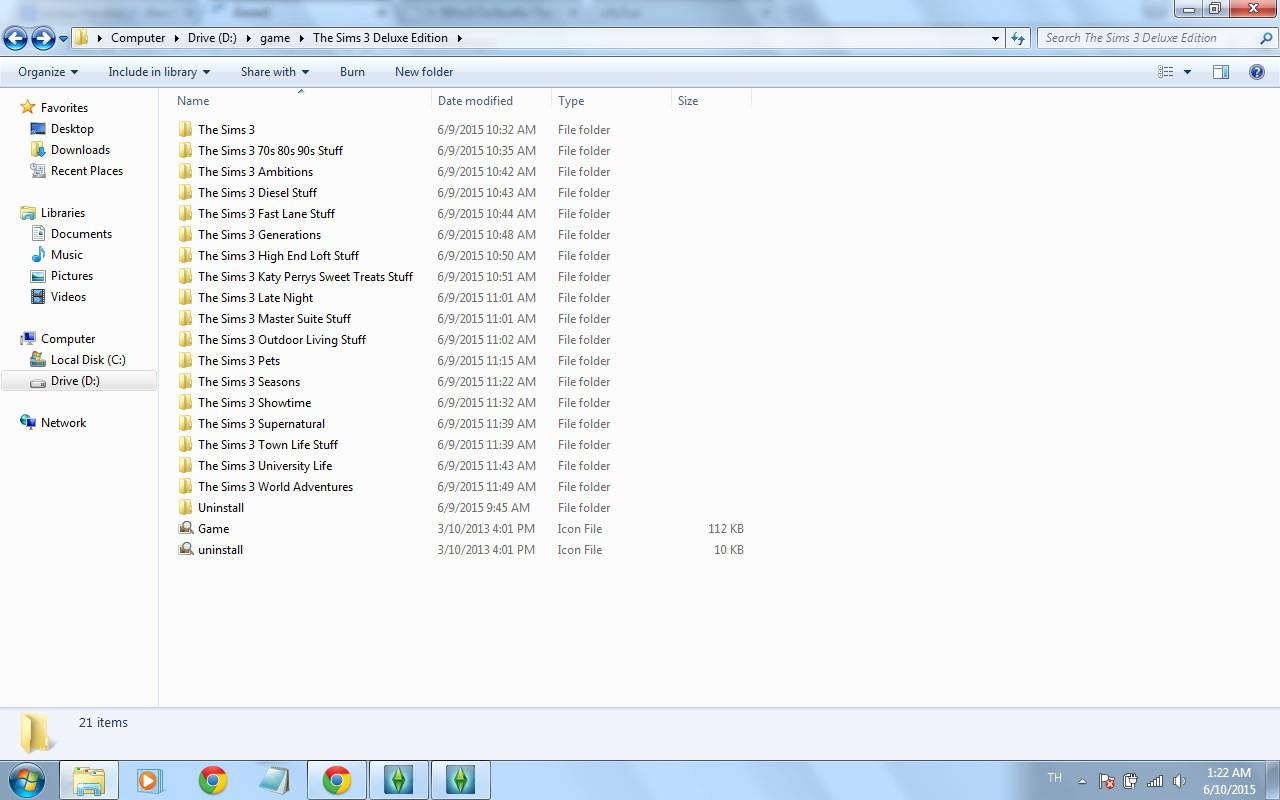The width and height of the screenshot is (1280, 800).
Task: Select The Sims 3 Pets folder icon
Action: pos(186,361)
